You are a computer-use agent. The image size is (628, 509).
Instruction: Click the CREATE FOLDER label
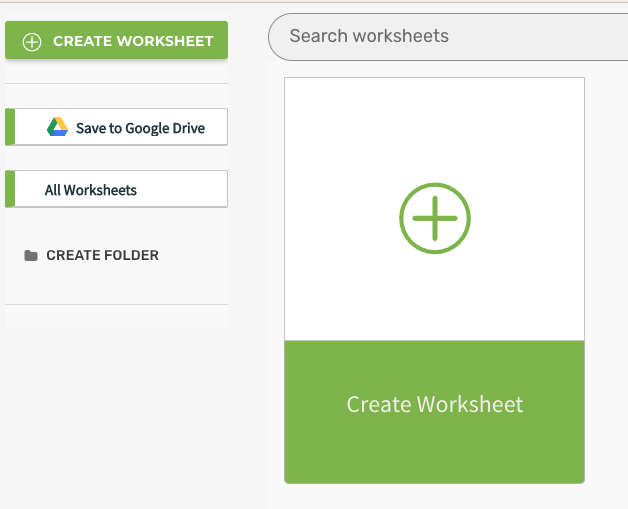point(103,255)
